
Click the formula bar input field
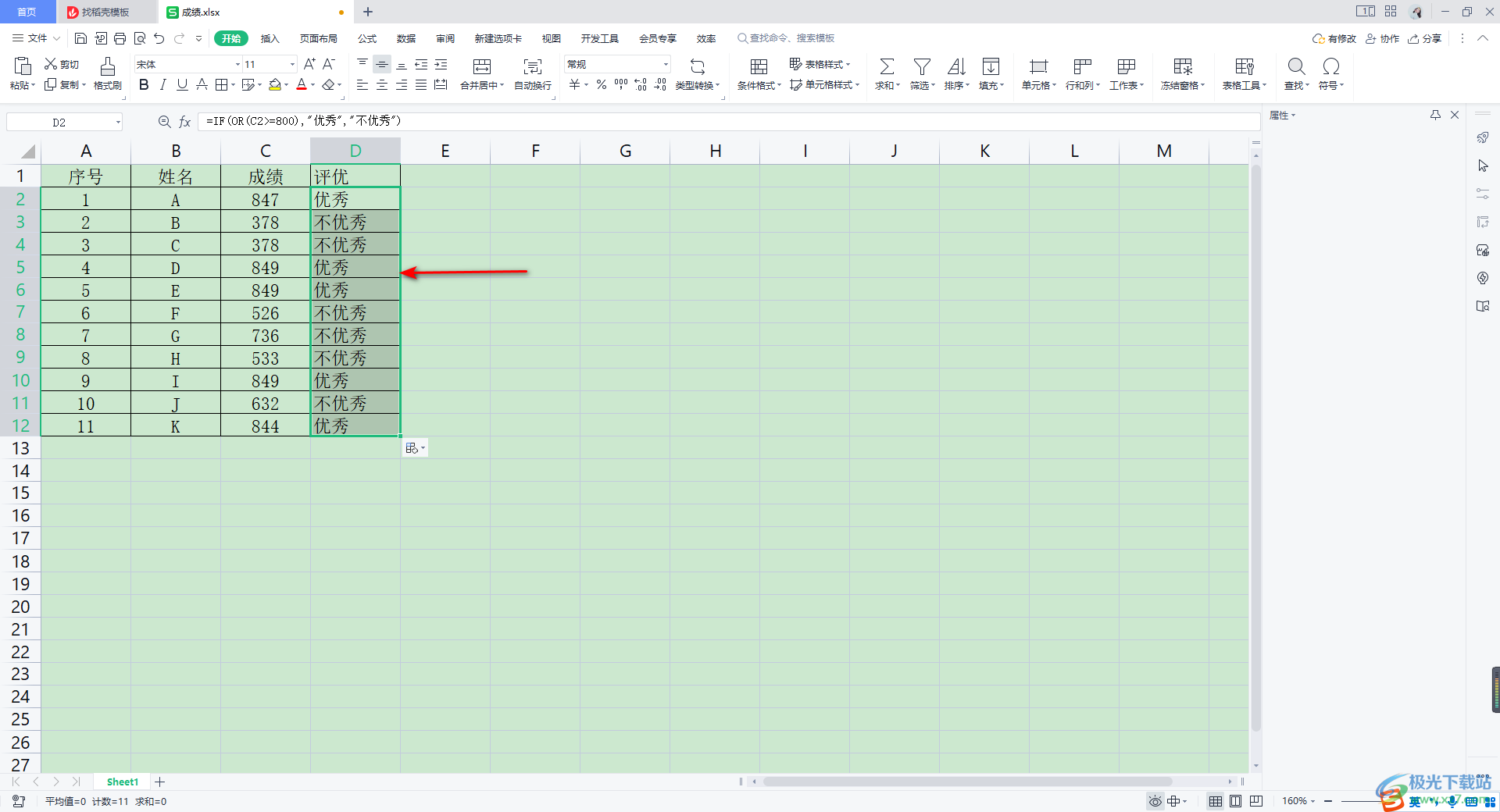pyautogui.click(x=729, y=121)
